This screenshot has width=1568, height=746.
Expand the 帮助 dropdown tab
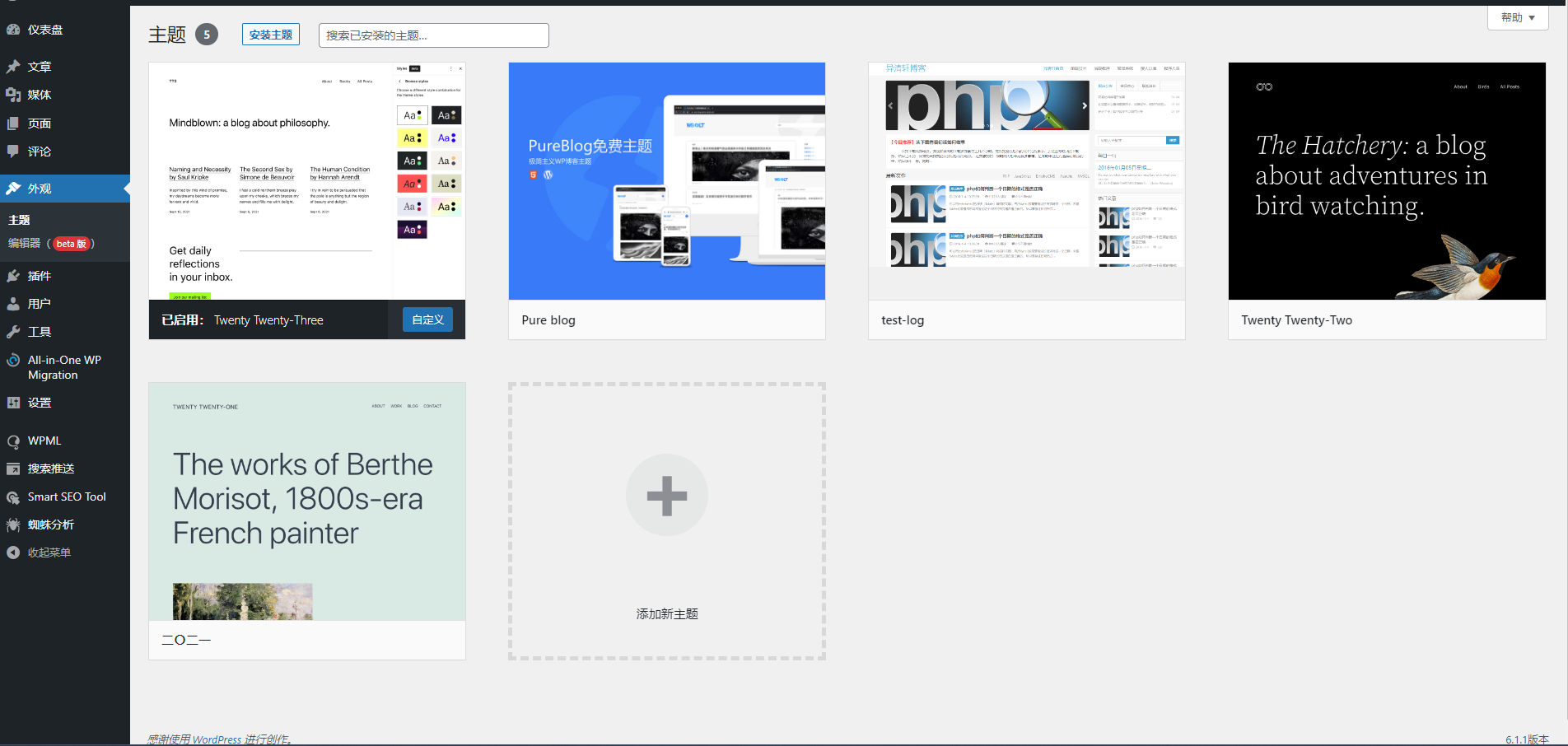(1518, 17)
